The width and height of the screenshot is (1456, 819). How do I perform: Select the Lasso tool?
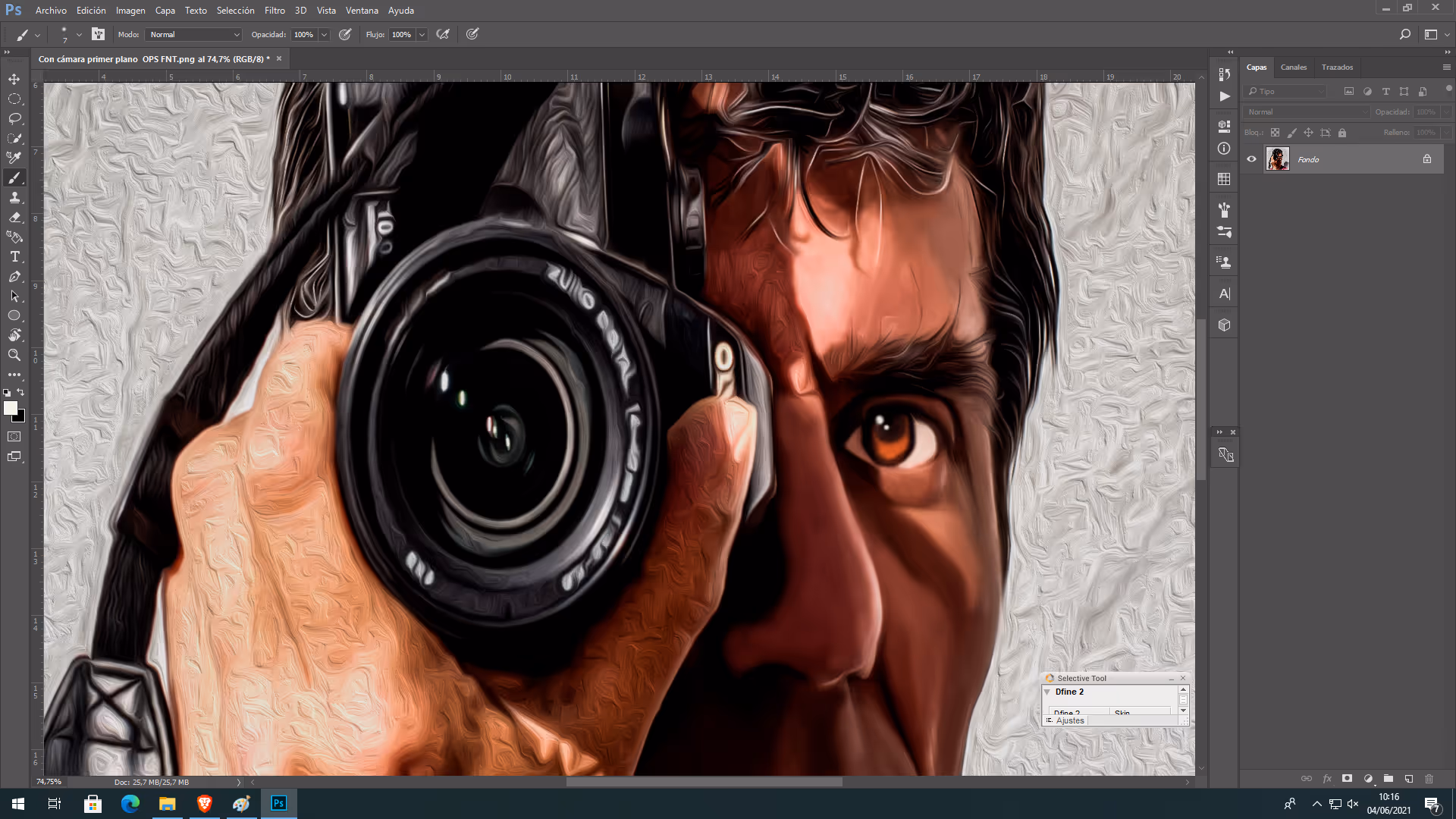[x=14, y=118]
